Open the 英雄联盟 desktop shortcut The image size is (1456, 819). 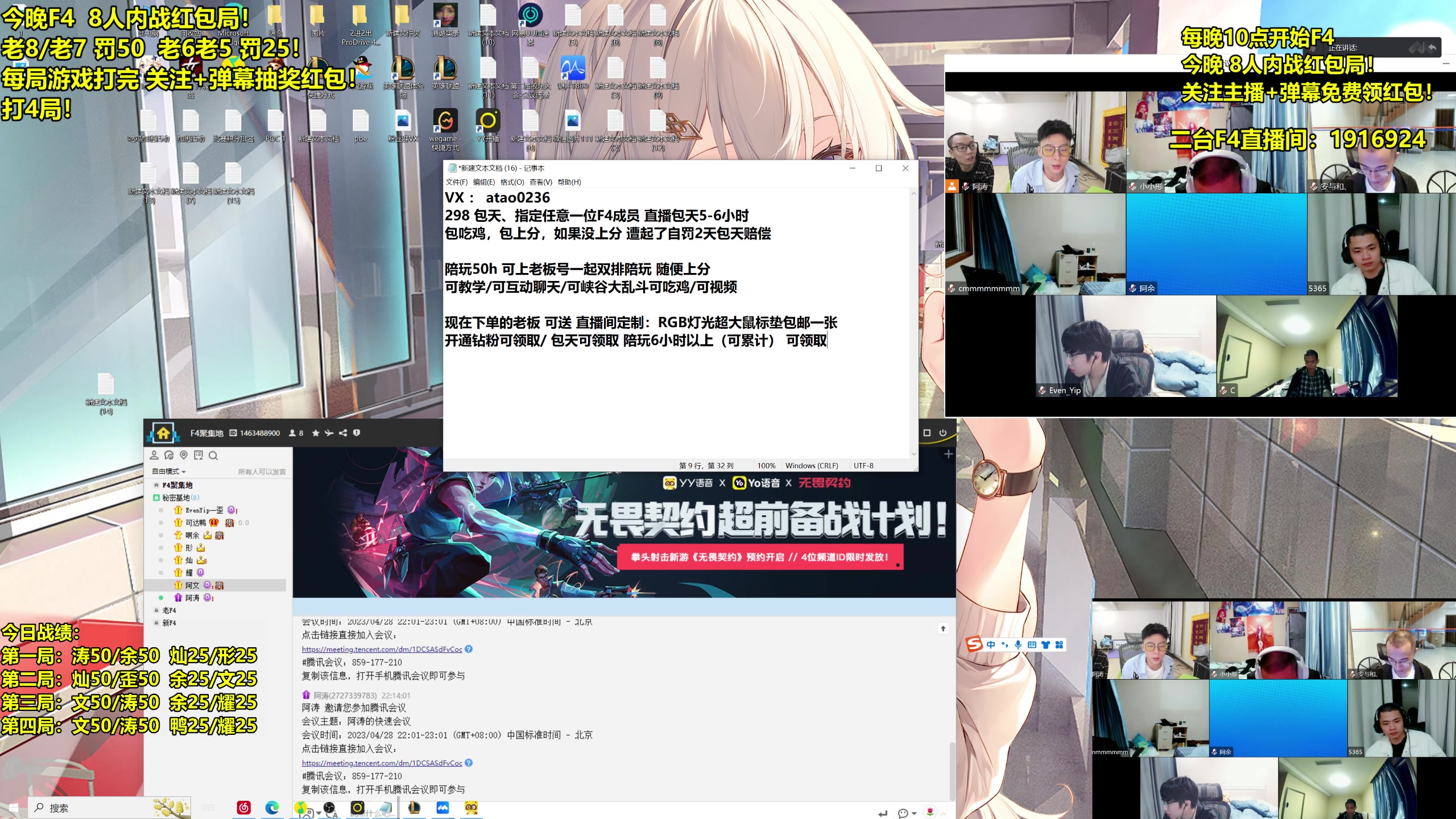445,73
